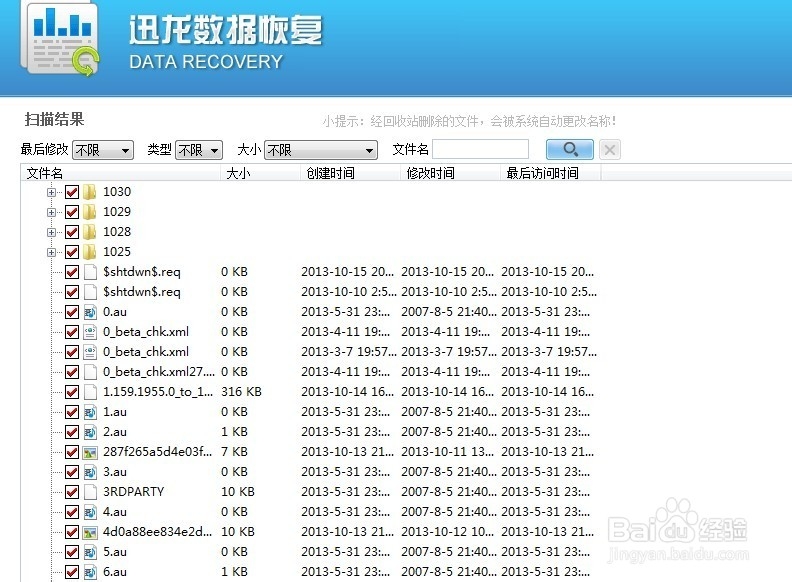Click the 2013-4-11 0_beta_chk.xml file icon
Viewport: 792px width, 582px height.
[90, 332]
